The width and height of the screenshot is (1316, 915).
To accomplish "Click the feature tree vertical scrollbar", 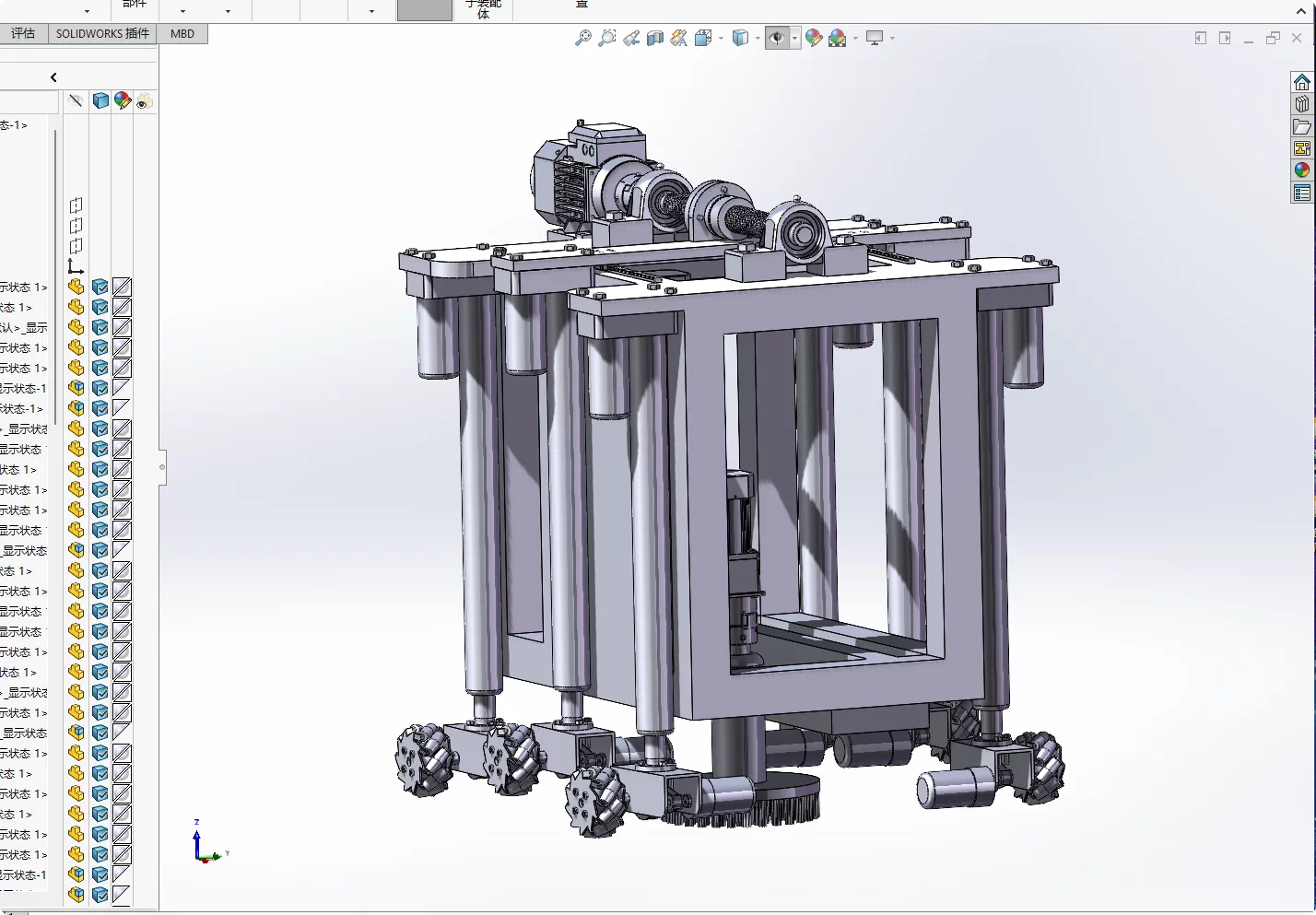I will 55,276.
